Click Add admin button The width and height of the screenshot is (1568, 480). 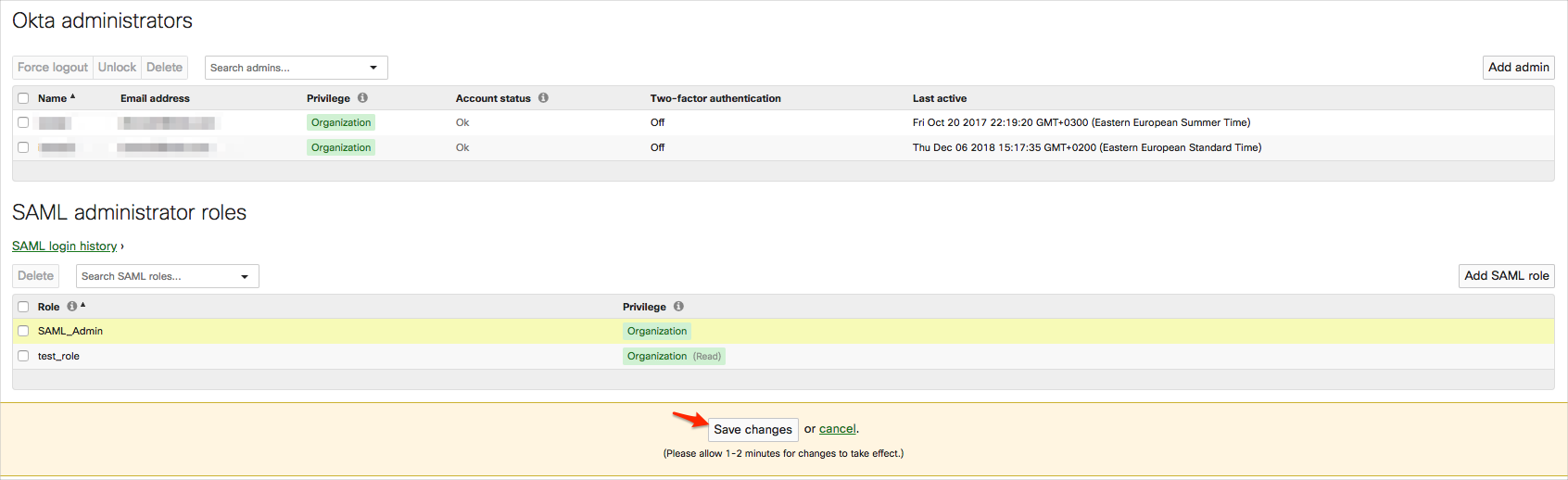pos(1518,68)
